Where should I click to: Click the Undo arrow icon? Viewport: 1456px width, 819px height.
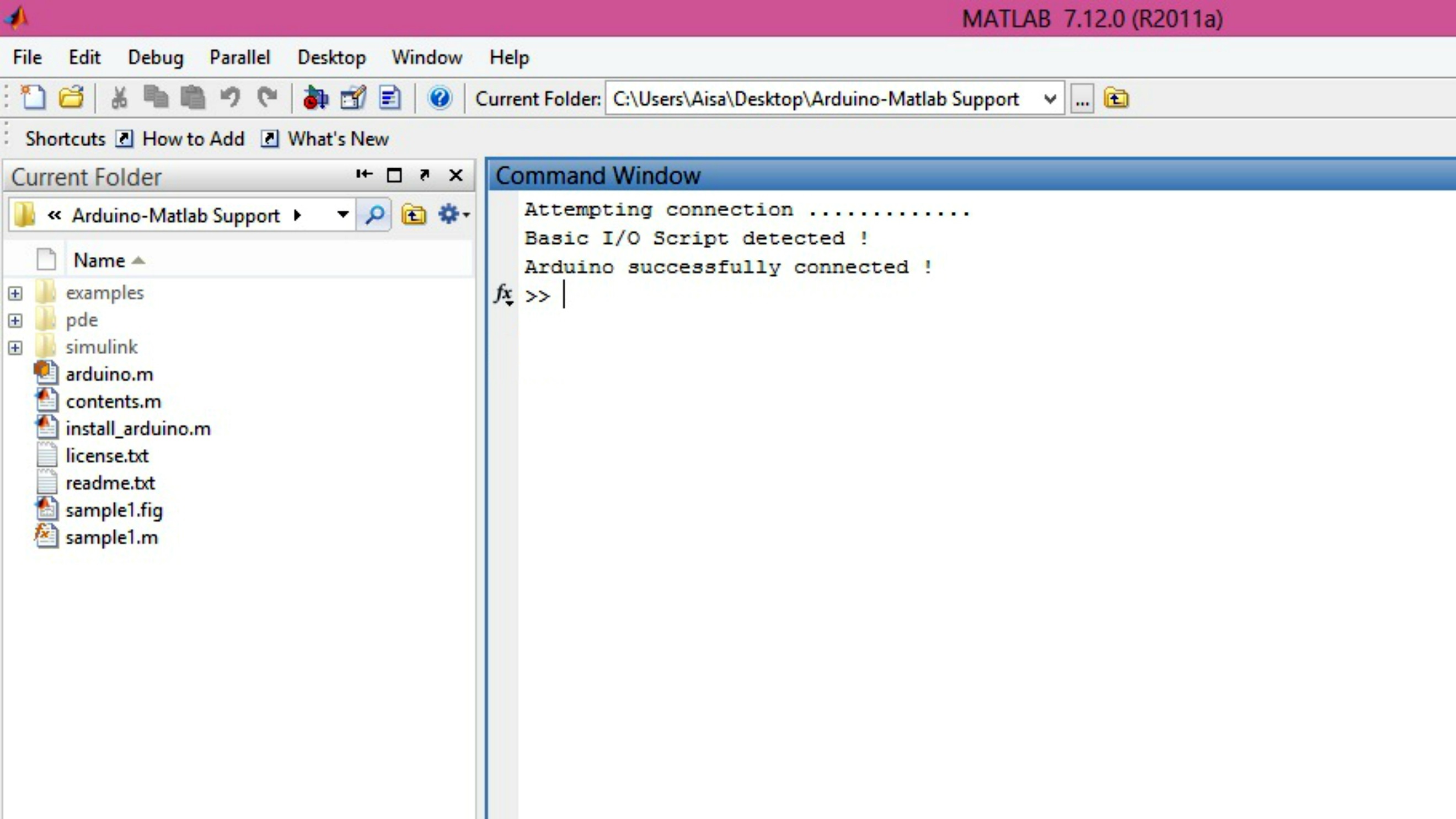tap(229, 98)
